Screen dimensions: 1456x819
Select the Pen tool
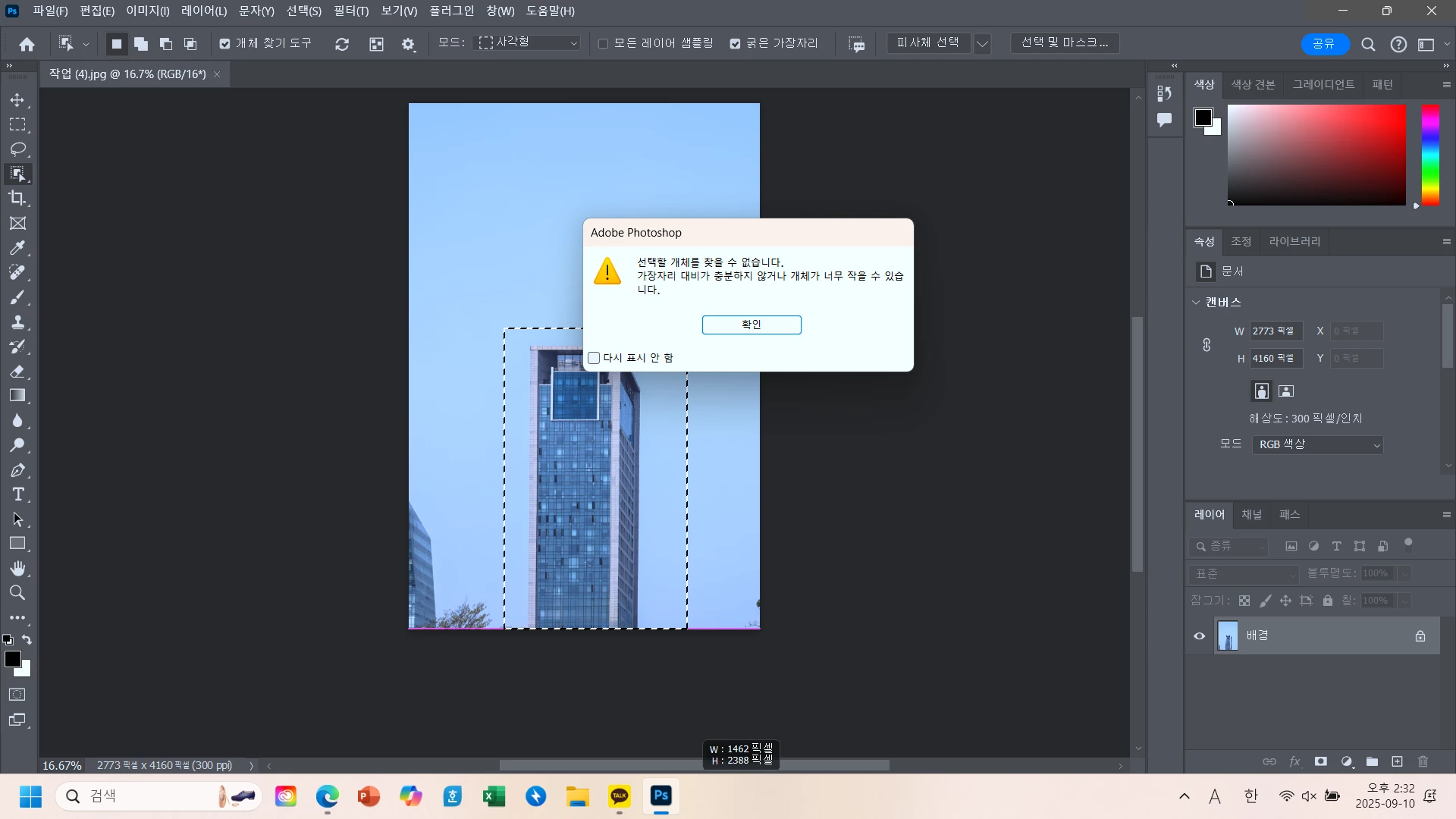tap(17, 470)
